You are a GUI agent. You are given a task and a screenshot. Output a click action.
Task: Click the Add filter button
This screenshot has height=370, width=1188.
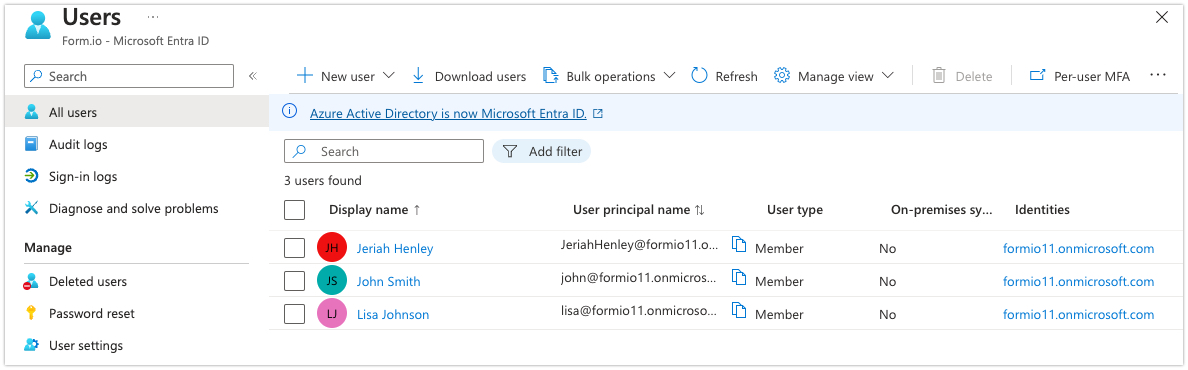click(542, 151)
